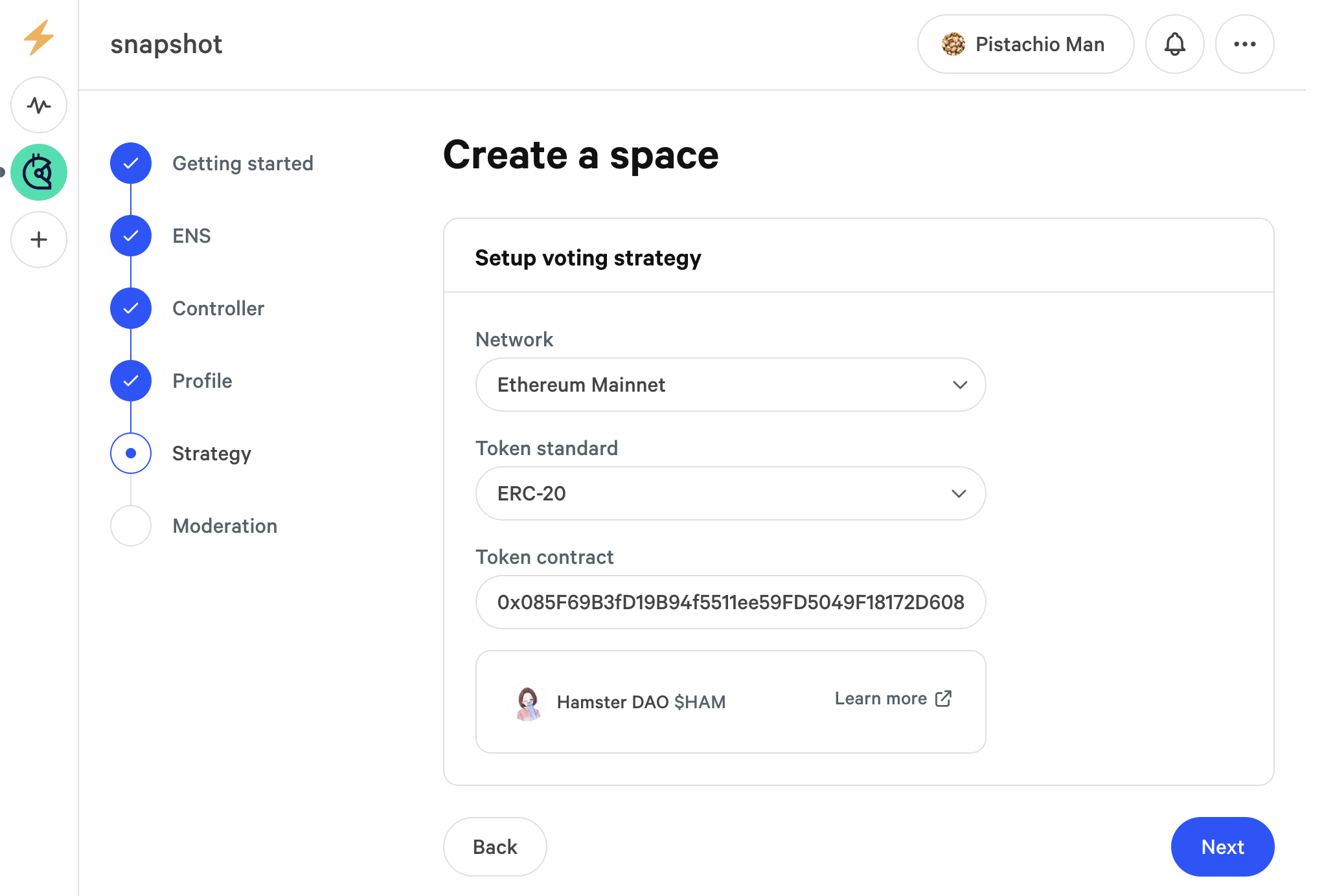
Task: Click the Getting started completed step circle
Action: [x=131, y=163]
